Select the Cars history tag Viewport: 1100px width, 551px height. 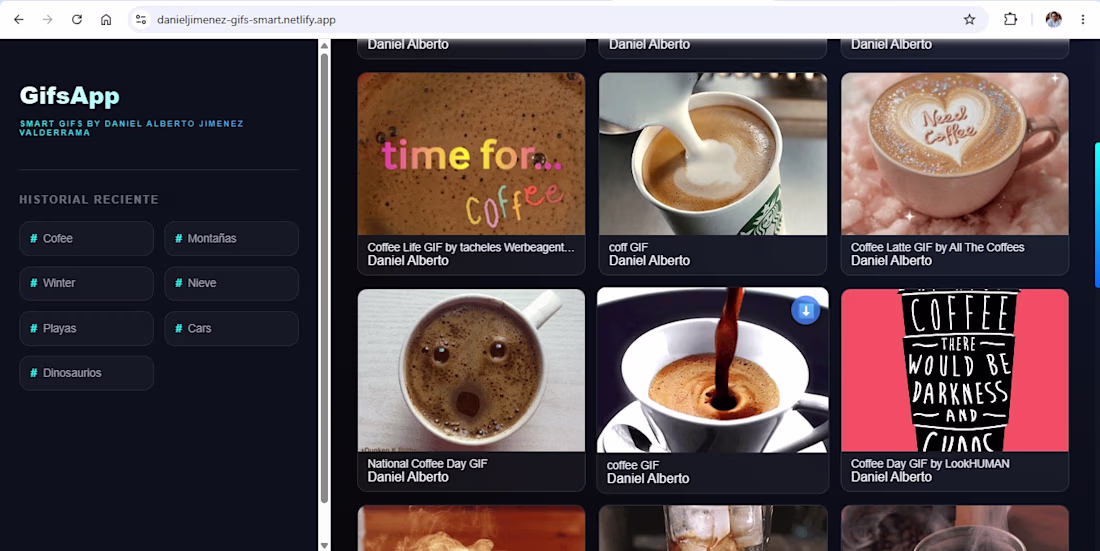coord(232,328)
